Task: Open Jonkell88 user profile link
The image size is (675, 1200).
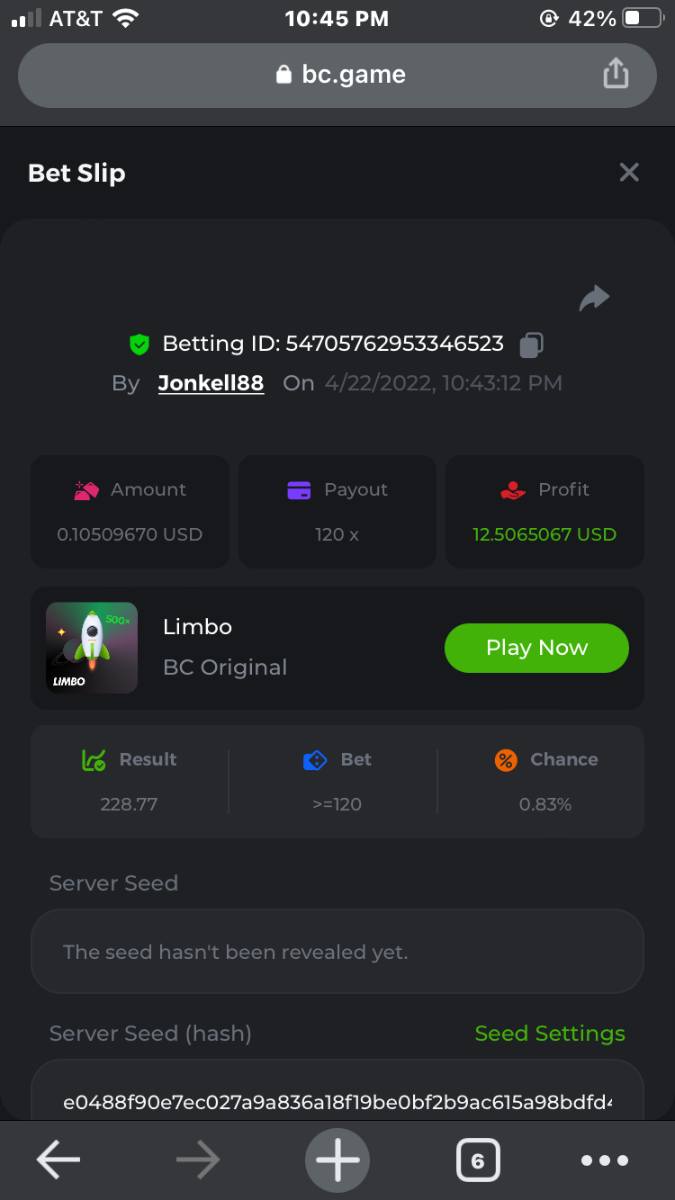Action: (x=211, y=384)
